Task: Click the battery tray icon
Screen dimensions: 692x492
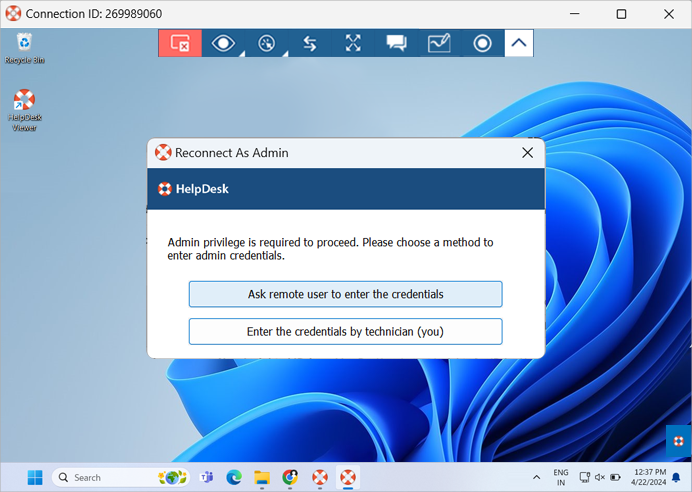Action: 615,477
